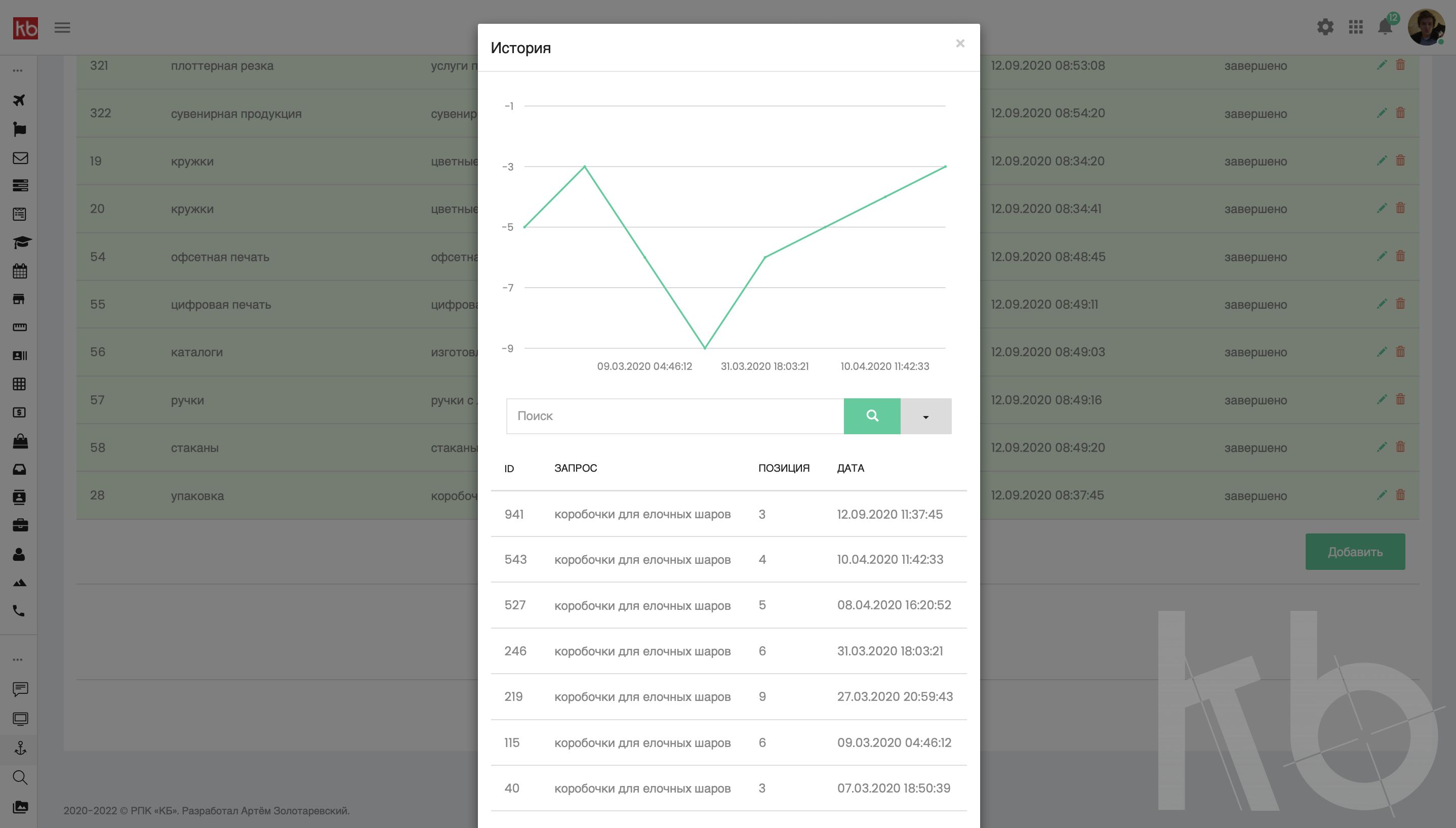This screenshot has width=1456, height=828.
Task: Click the red KB logo
Action: [26, 27]
